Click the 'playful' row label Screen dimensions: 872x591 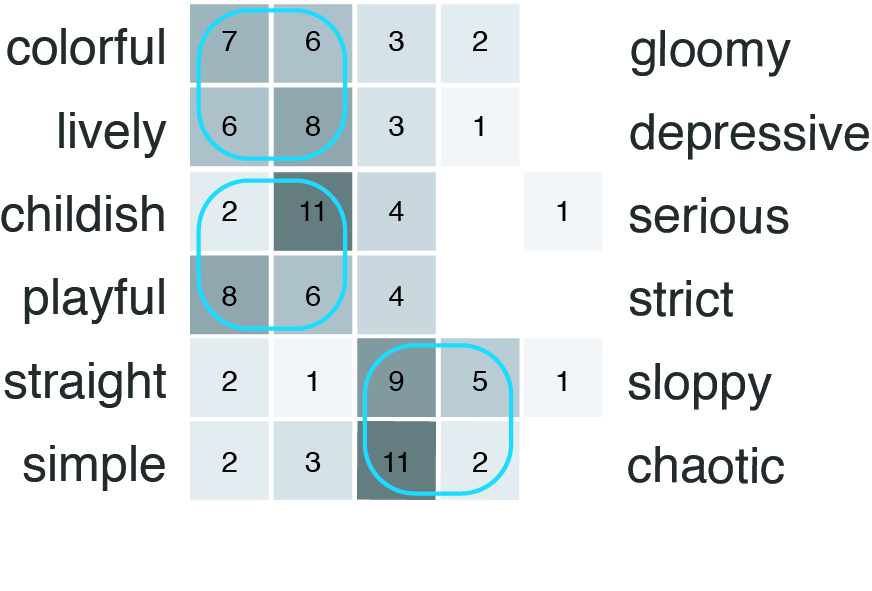pyautogui.click(x=94, y=298)
